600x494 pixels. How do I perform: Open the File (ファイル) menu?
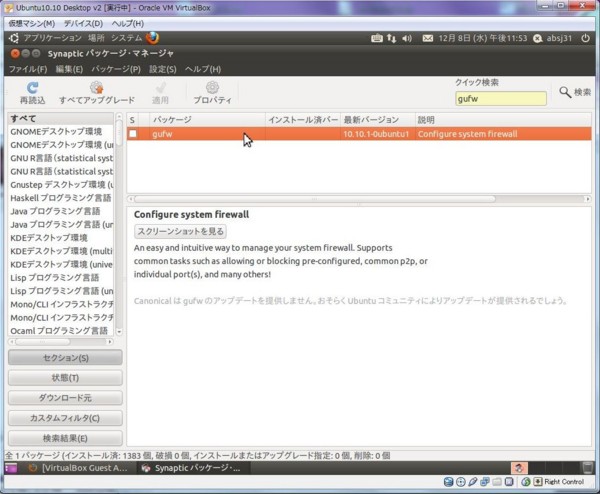click(28, 69)
